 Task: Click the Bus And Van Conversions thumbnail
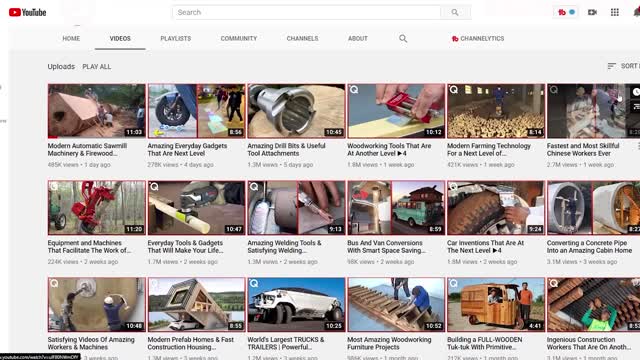pos(396,207)
